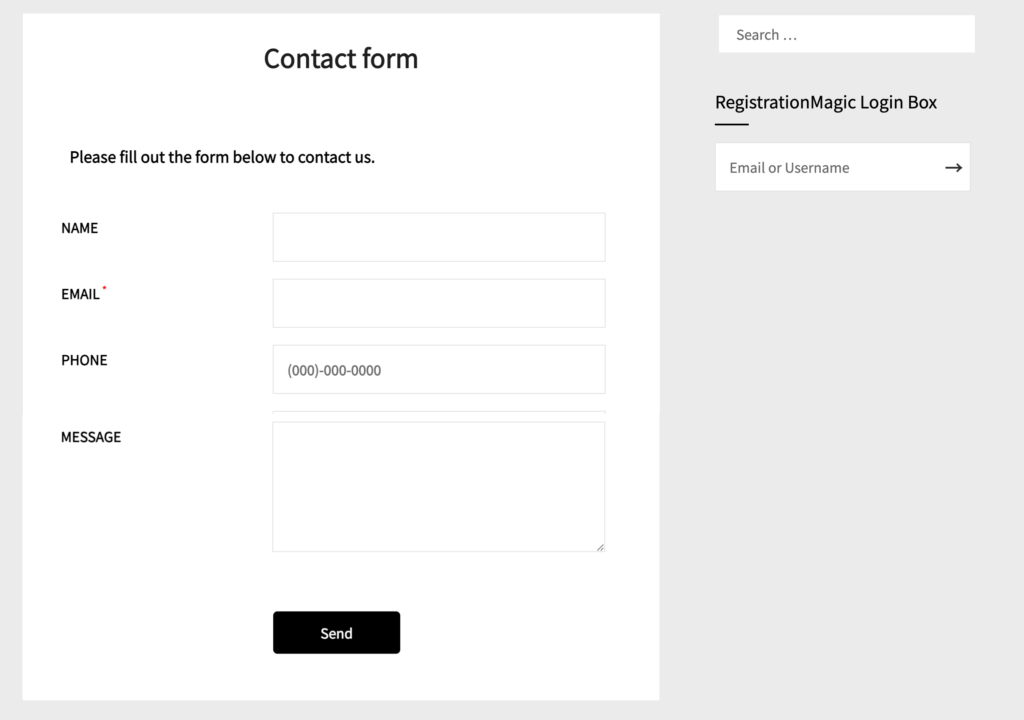Click the black Send button below the form
The image size is (1024, 720).
336,632
